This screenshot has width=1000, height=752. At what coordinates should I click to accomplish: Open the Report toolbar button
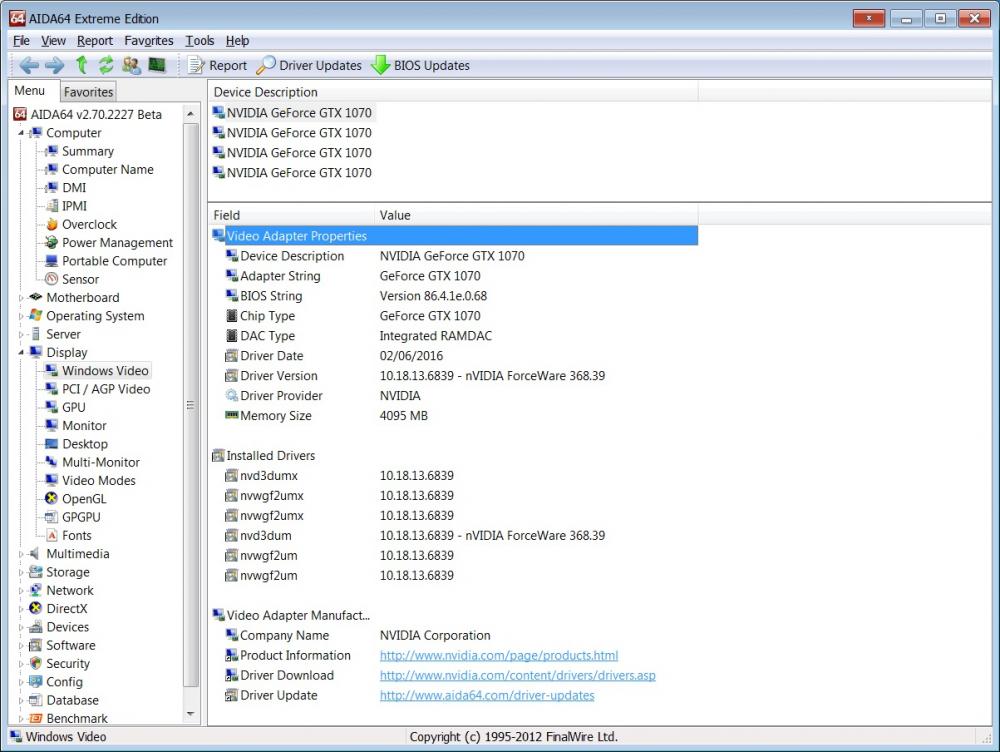click(217, 65)
